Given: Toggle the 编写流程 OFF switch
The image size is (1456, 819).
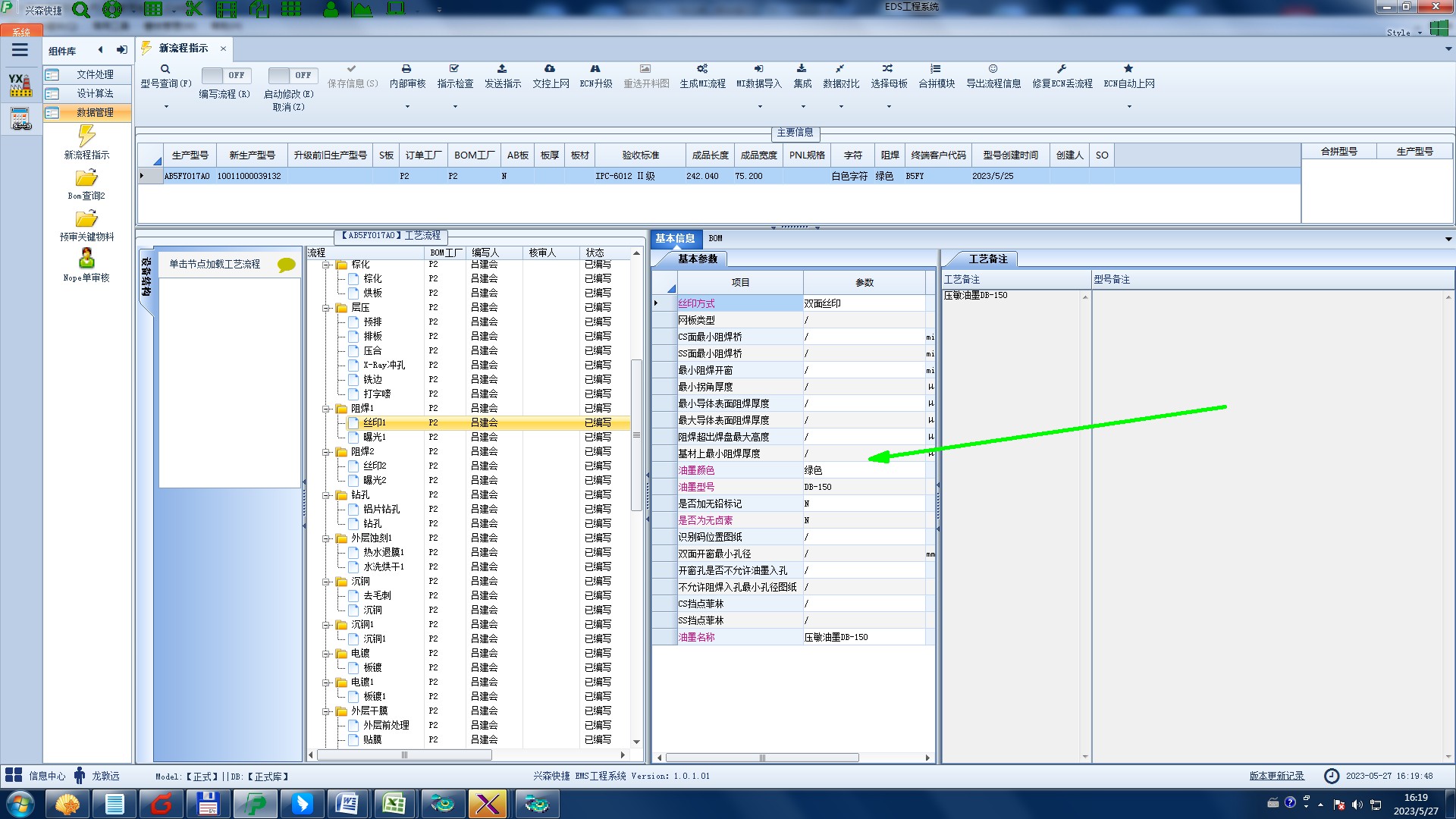Looking at the screenshot, I should (x=226, y=75).
